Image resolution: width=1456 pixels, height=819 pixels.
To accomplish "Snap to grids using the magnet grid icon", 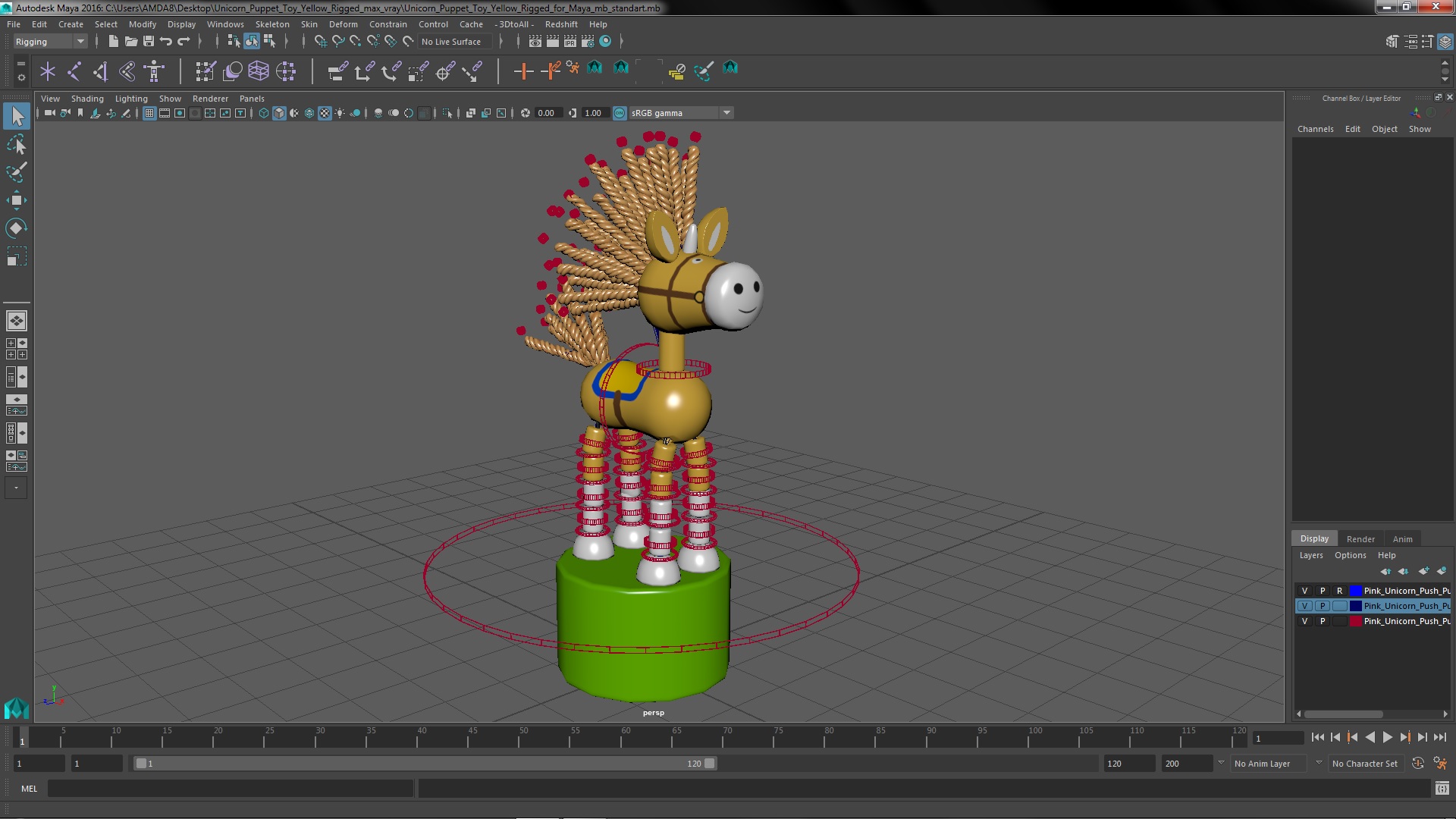I will click(x=321, y=42).
